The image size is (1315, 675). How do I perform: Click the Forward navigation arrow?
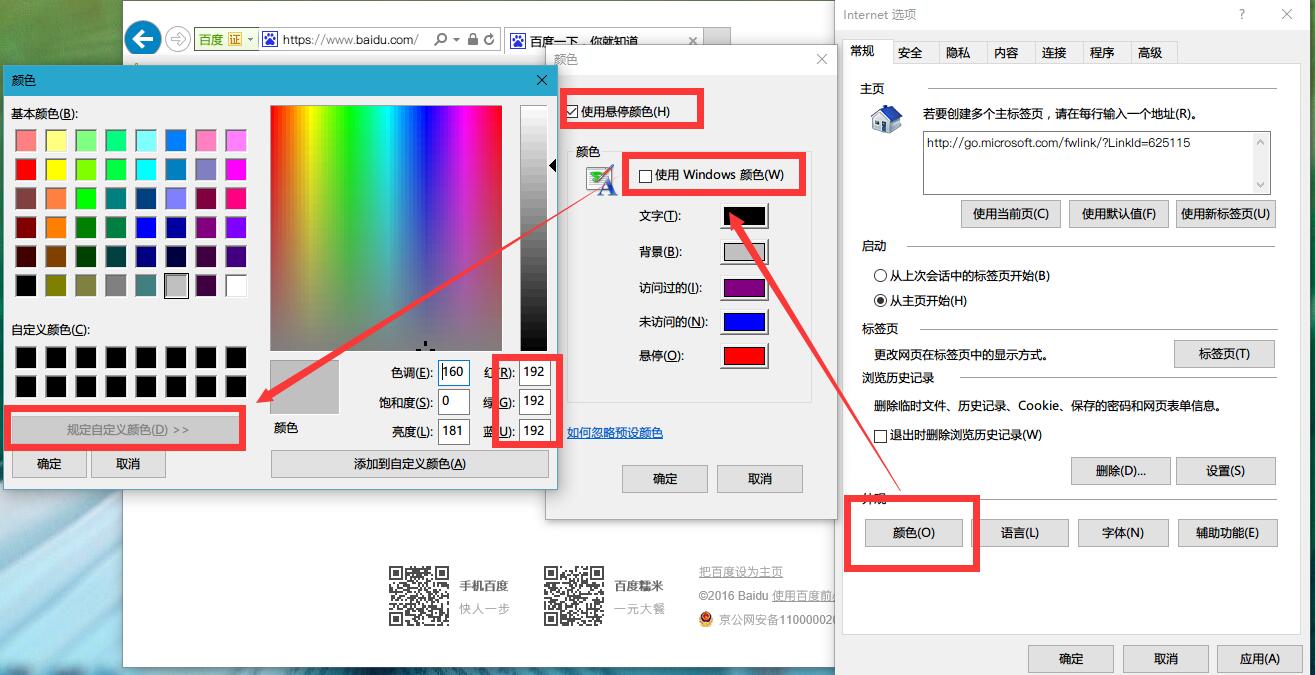(181, 38)
